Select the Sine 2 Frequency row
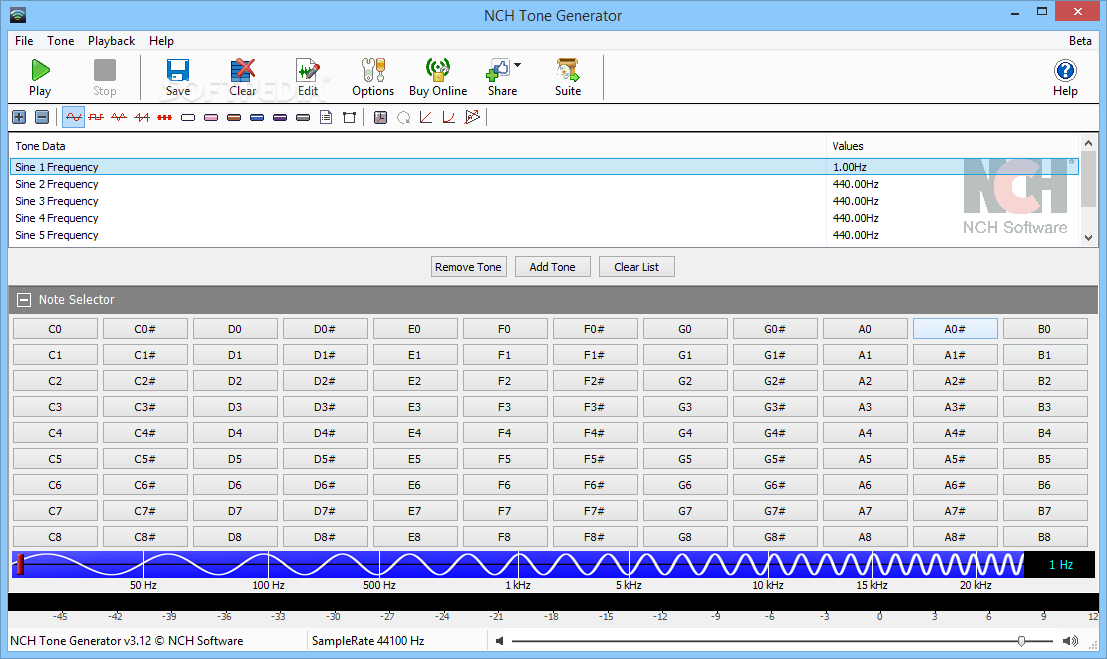The height and width of the screenshot is (659, 1107). tap(544, 184)
